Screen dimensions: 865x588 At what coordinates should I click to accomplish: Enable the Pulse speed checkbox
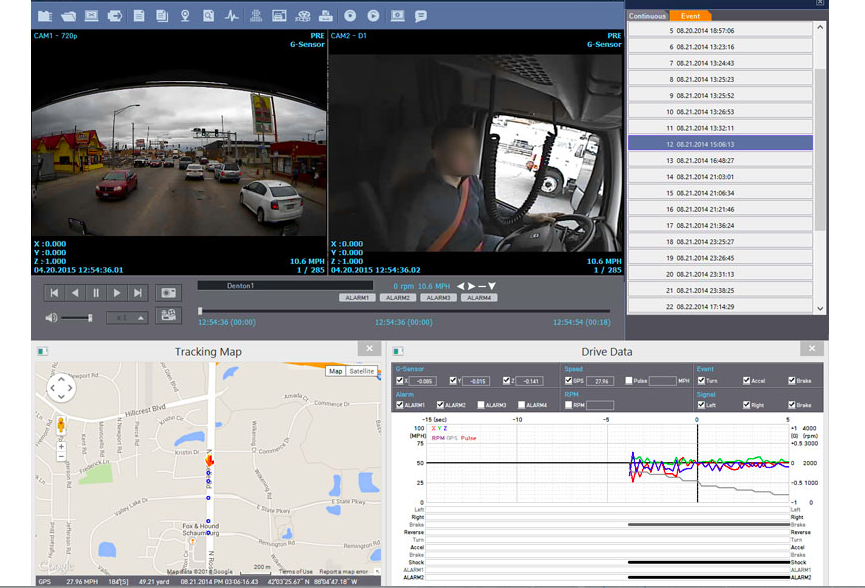[x=629, y=381]
